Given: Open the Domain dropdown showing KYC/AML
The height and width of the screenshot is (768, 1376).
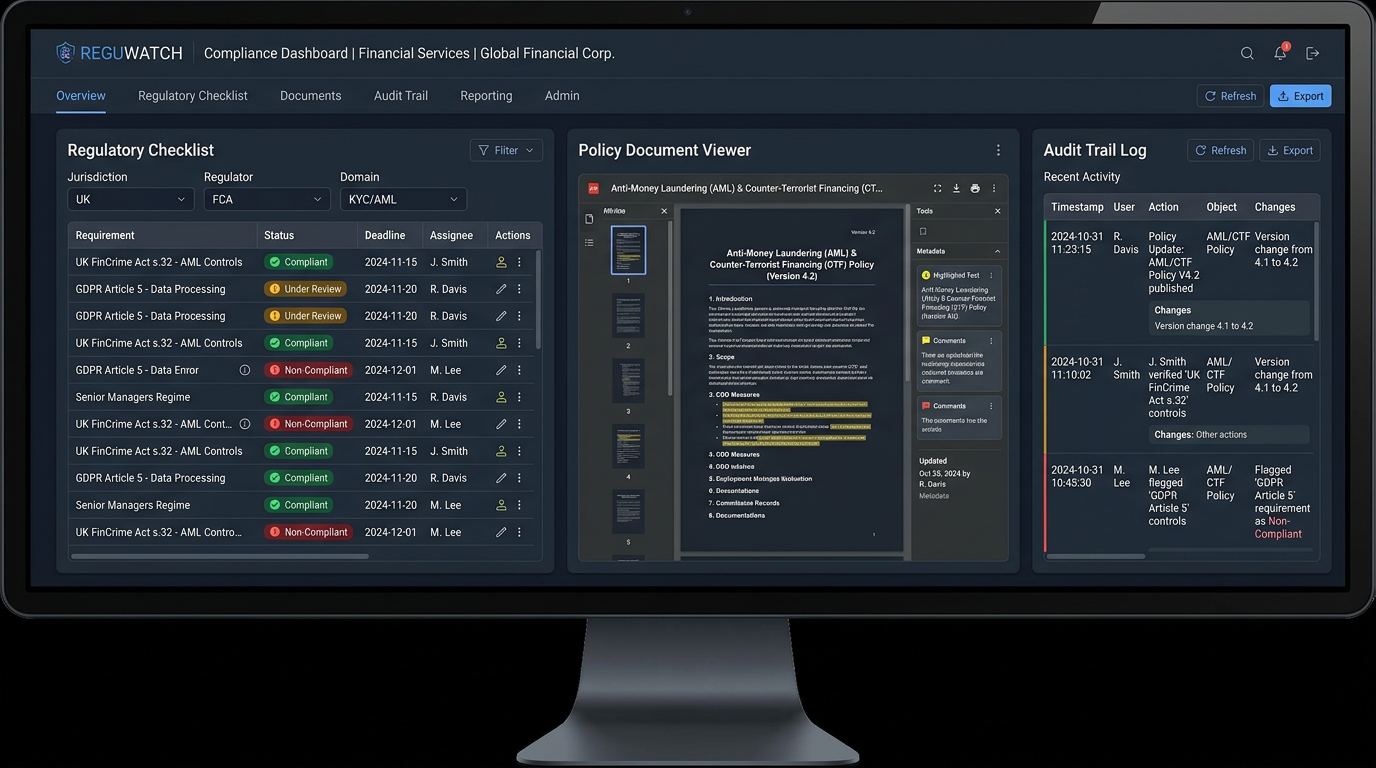Looking at the screenshot, I should pyautogui.click(x=403, y=199).
